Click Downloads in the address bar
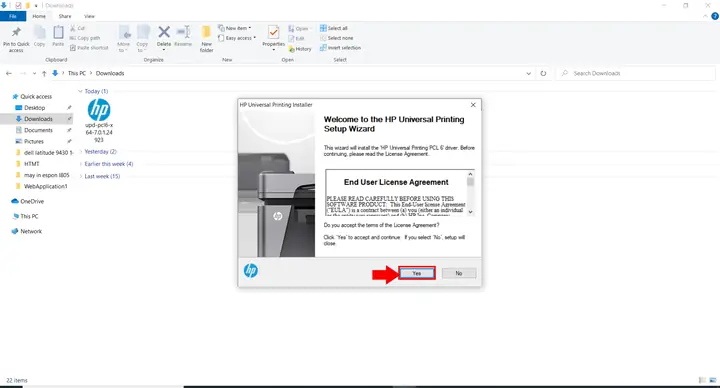 click(x=110, y=73)
